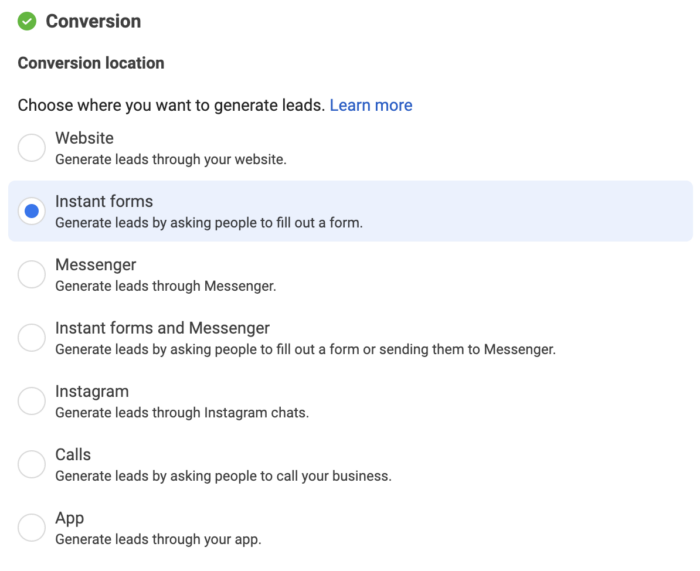Click 'Generate leads through your website' description
The width and height of the screenshot is (700, 571).
171,159
